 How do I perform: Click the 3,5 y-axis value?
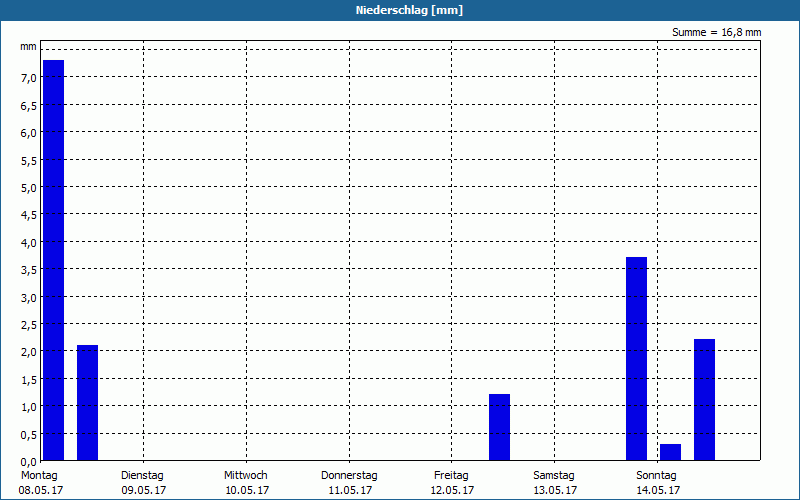tap(29, 270)
